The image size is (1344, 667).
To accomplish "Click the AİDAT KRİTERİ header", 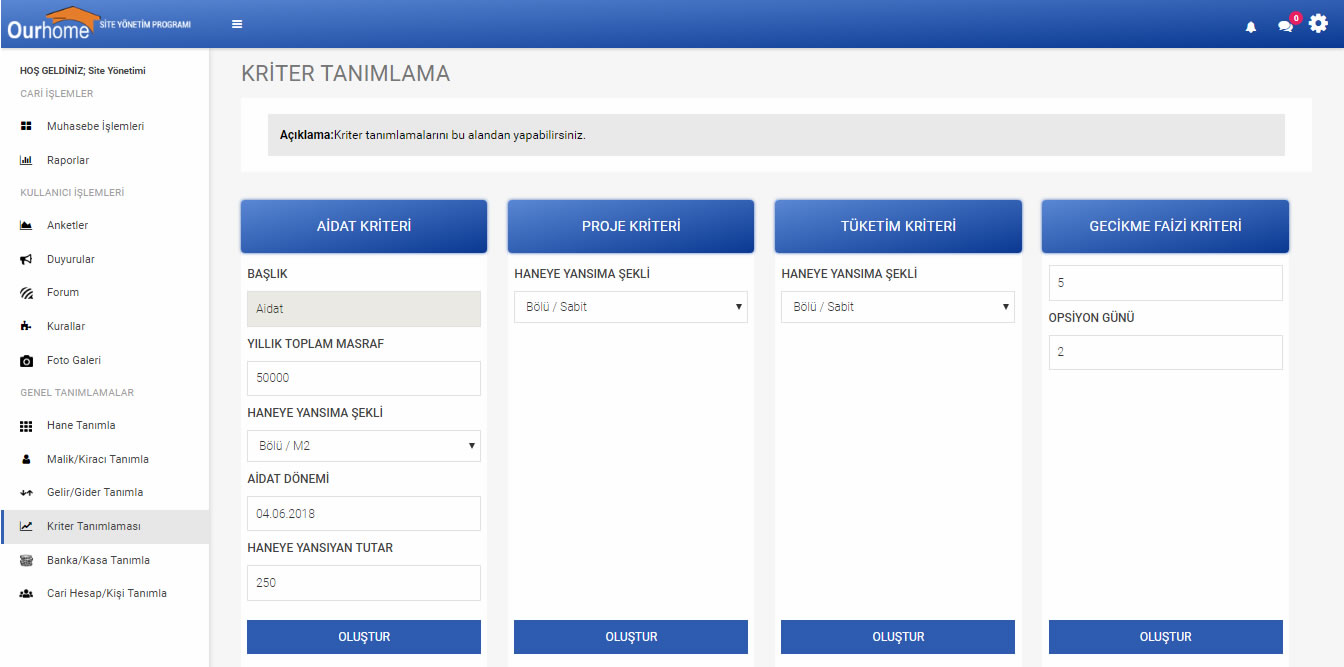I will pyautogui.click(x=364, y=226).
